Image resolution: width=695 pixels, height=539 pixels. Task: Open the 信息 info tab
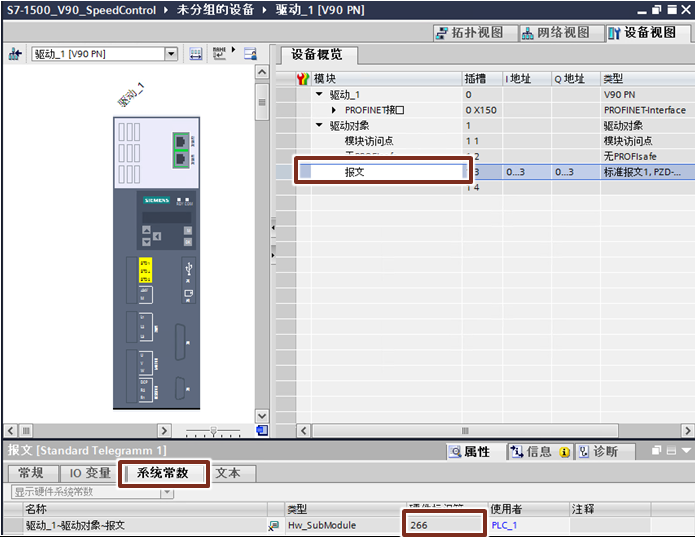540,452
